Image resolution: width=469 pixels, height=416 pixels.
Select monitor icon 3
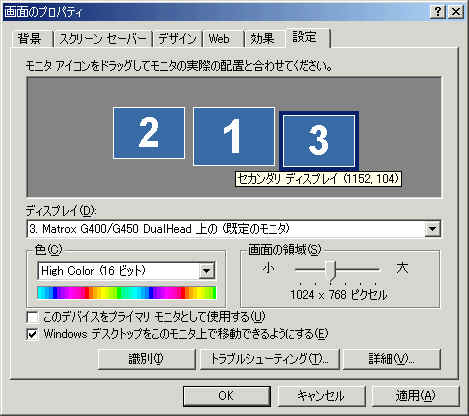(319, 140)
